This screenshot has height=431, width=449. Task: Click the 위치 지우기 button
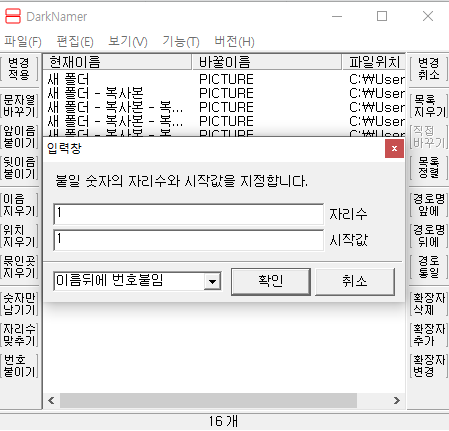19,236
